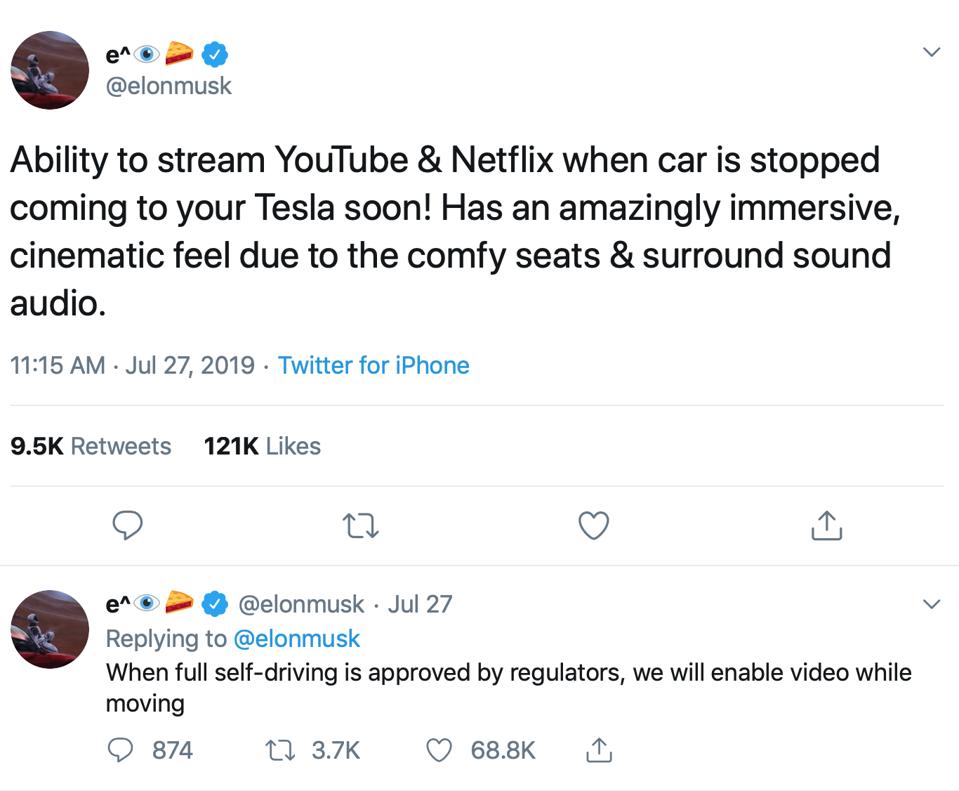Like the main tweet with heart icon
This screenshot has width=959, height=791.
click(x=594, y=525)
